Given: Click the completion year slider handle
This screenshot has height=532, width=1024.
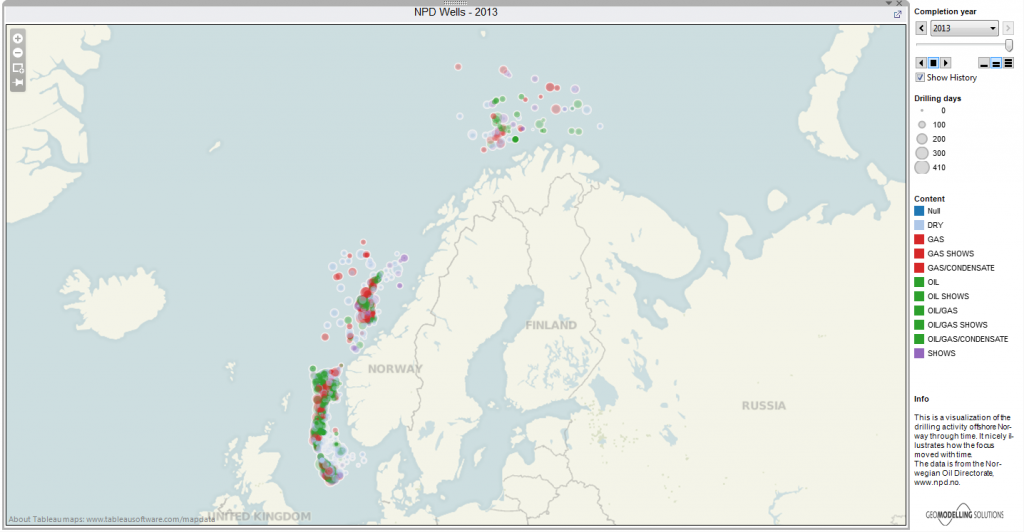Looking at the screenshot, I should [1008, 45].
